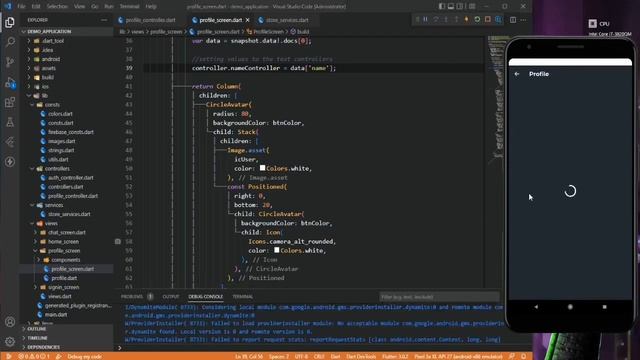Image resolution: width=640 pixels, height=360 pixels.
Task: Open editor More Actions ellipsis
Action: click(523, 20)
